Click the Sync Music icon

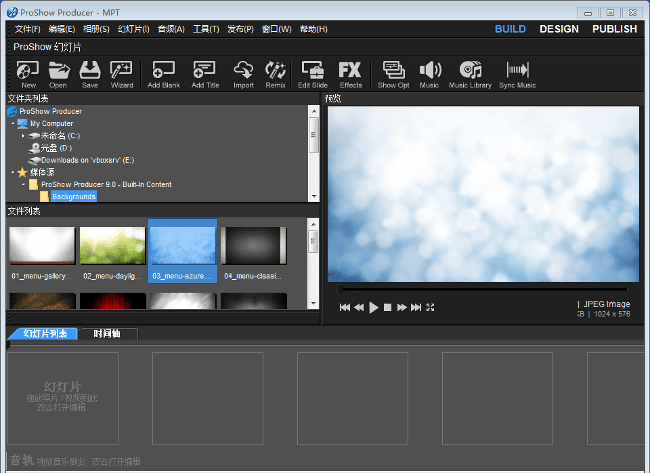[x=518, y=71]
